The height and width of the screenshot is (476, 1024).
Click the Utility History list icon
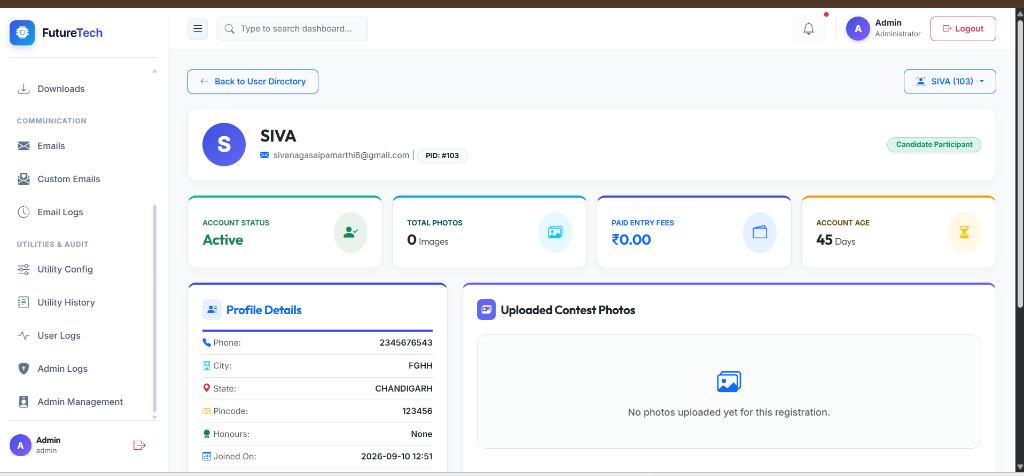(x=24, y=302)
